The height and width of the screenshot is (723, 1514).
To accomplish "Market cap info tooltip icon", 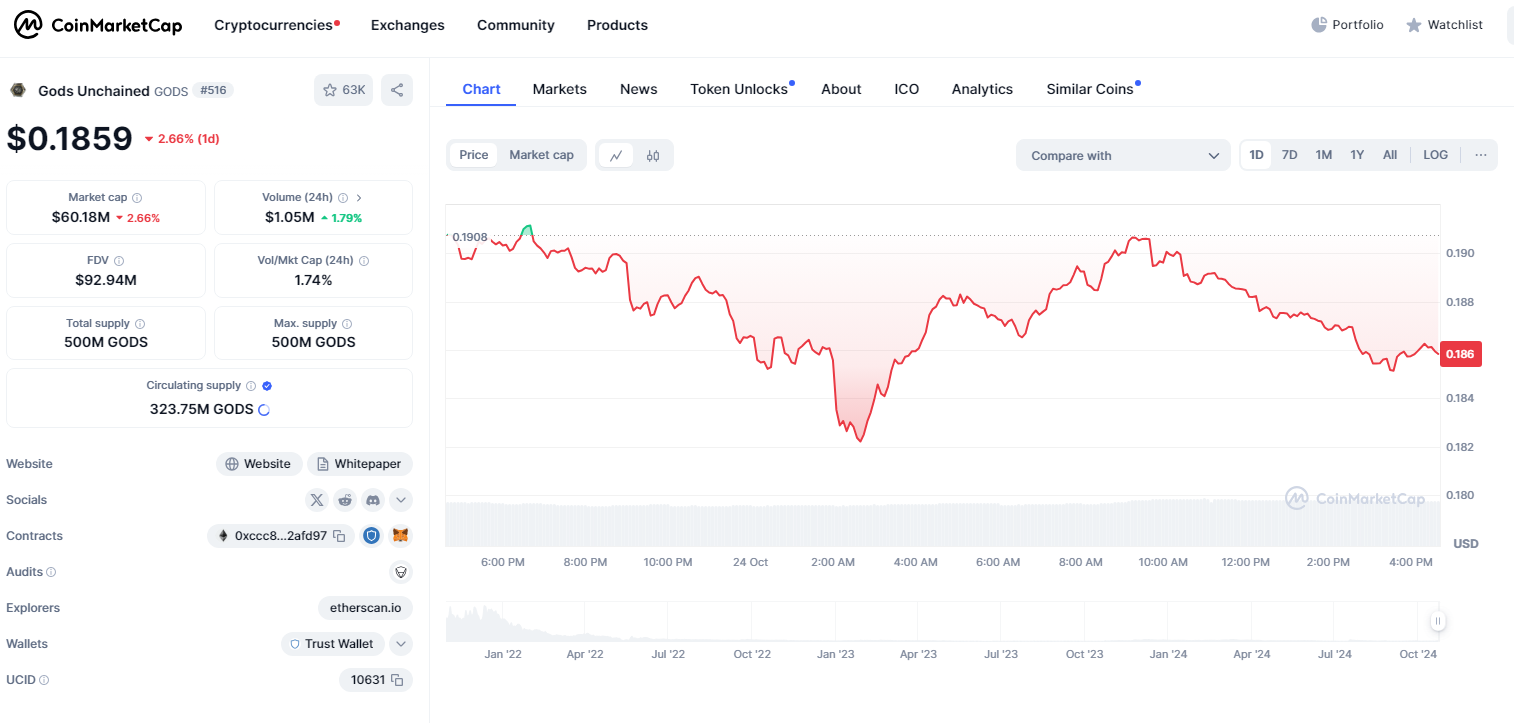I will coord(137,198).
